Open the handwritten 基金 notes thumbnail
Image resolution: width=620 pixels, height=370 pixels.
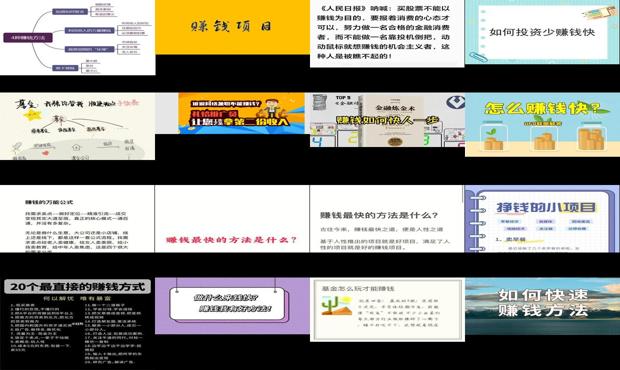(x=78, y=126)
